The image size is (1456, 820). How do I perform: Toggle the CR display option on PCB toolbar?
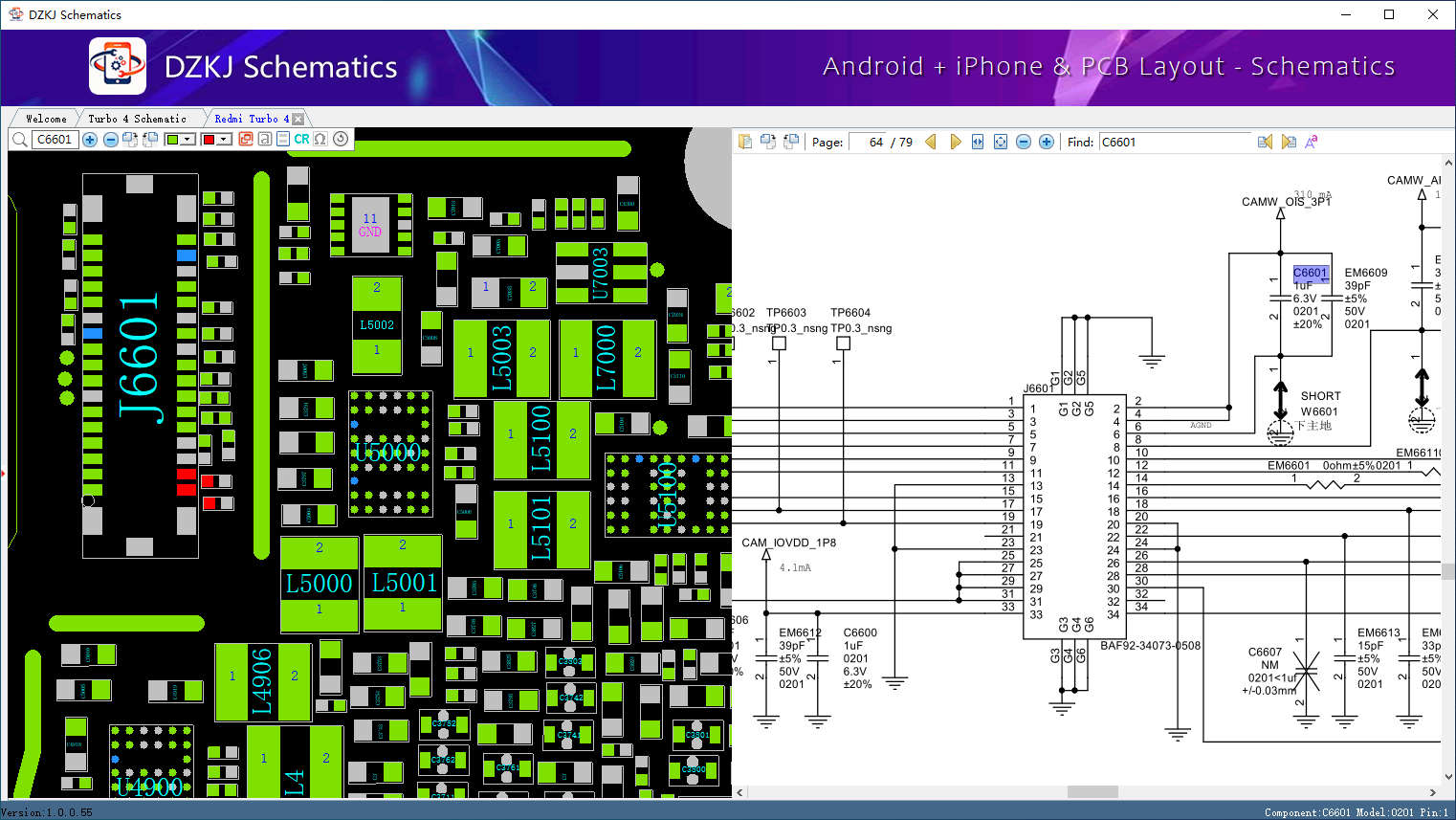pos(301,140)
